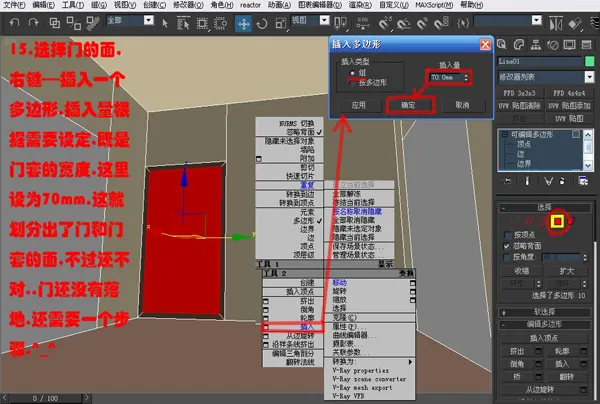Open settings box next to 挤出 button

click(x=538, y=351)
